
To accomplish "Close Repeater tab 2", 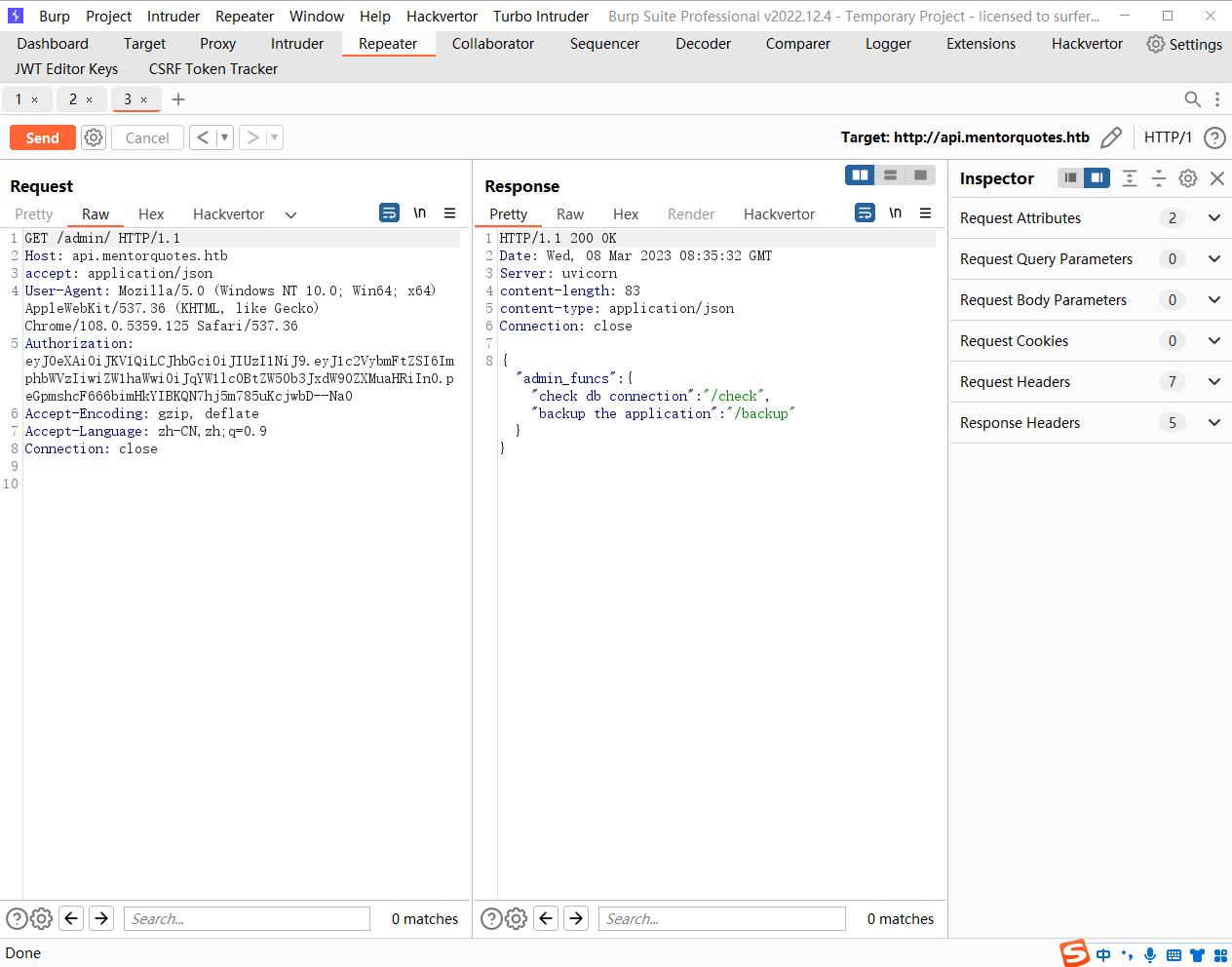I will pos(90,99).
